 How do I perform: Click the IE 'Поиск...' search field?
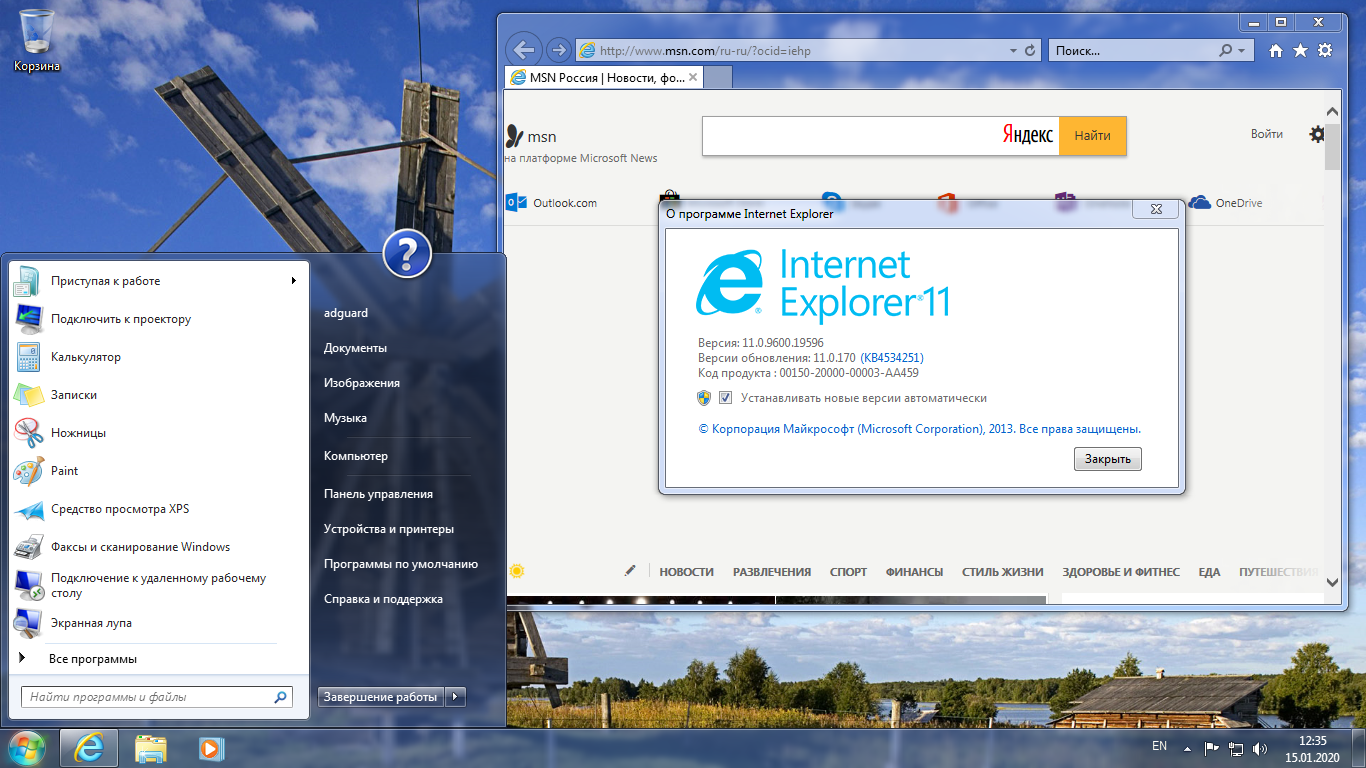[1133, 50]
